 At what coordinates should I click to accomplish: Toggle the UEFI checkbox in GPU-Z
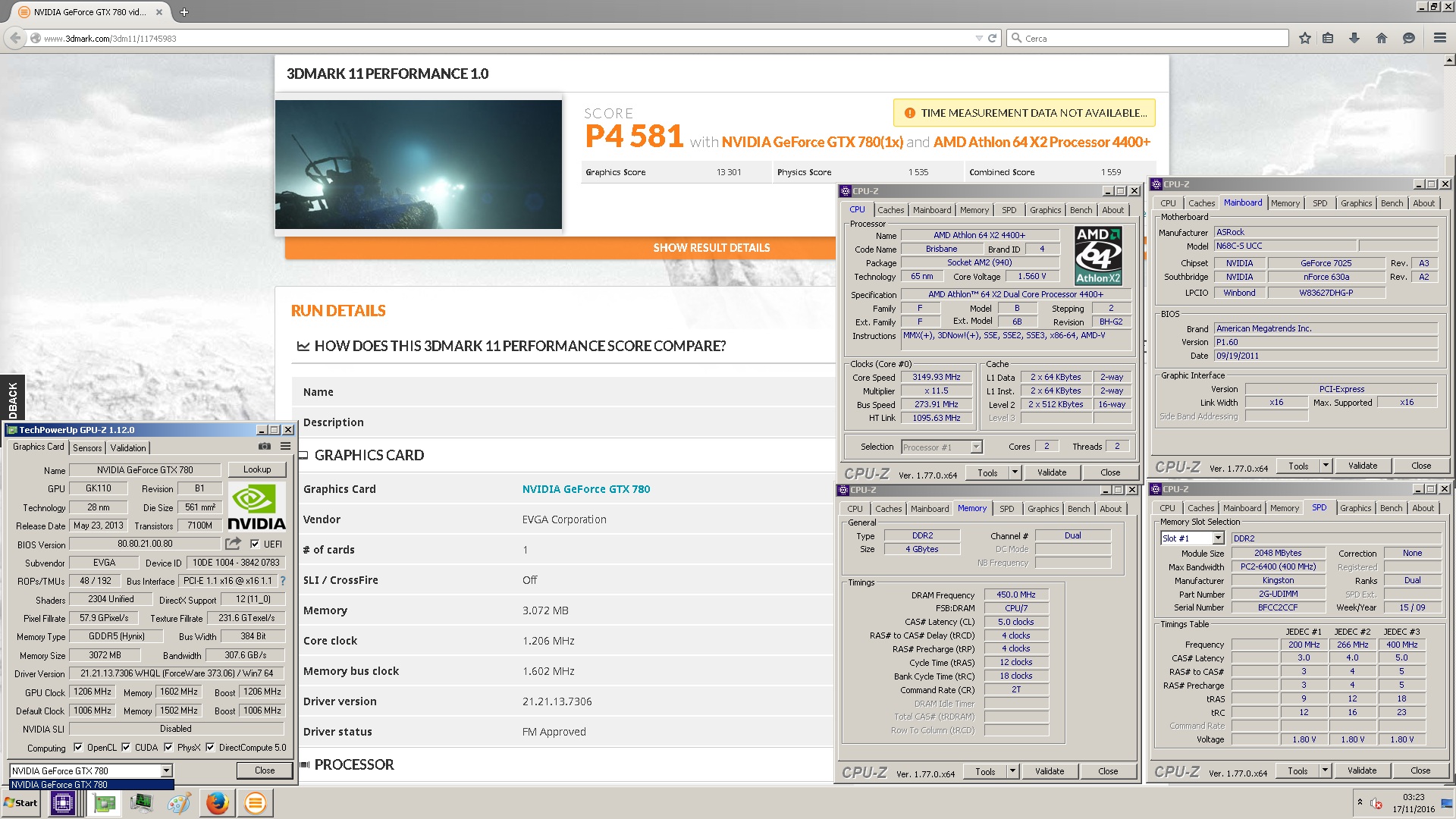255,544
